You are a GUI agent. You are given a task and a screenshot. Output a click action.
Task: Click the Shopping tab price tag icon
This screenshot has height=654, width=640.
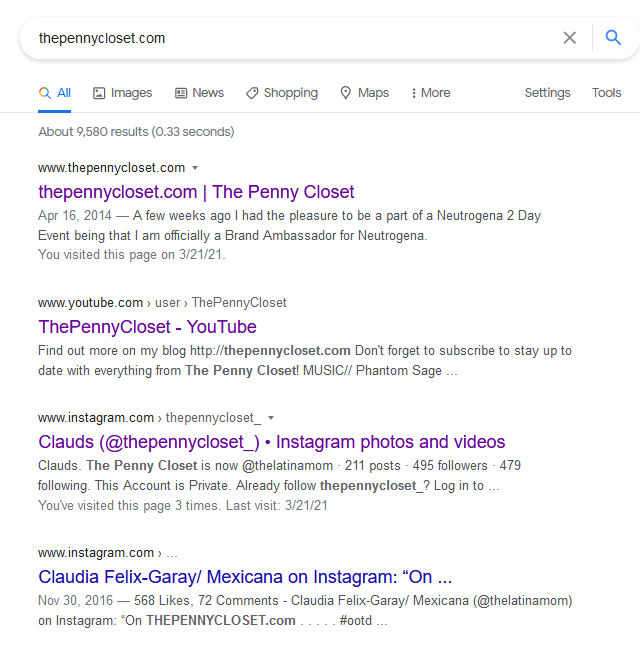click(x=252, y=93)
